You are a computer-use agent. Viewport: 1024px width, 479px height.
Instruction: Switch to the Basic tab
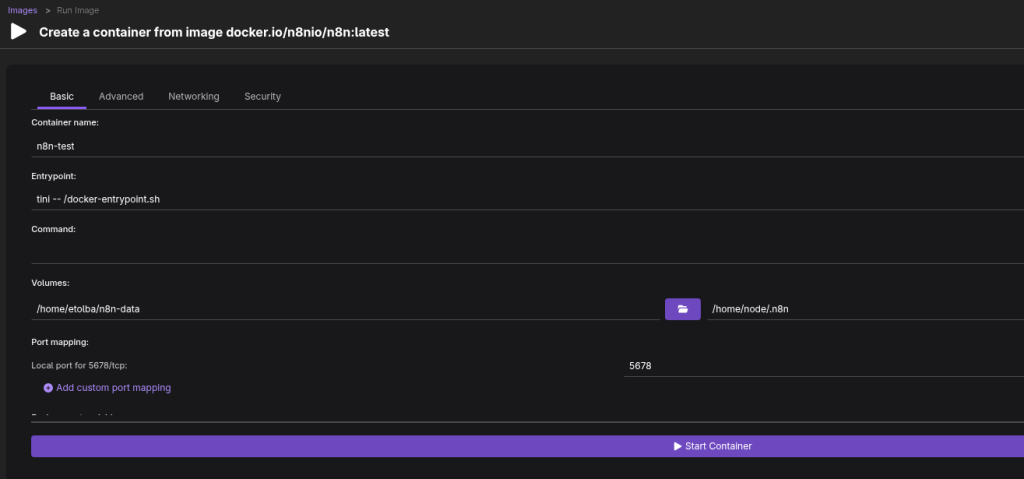pyautogui.click(x=62, y=97)
